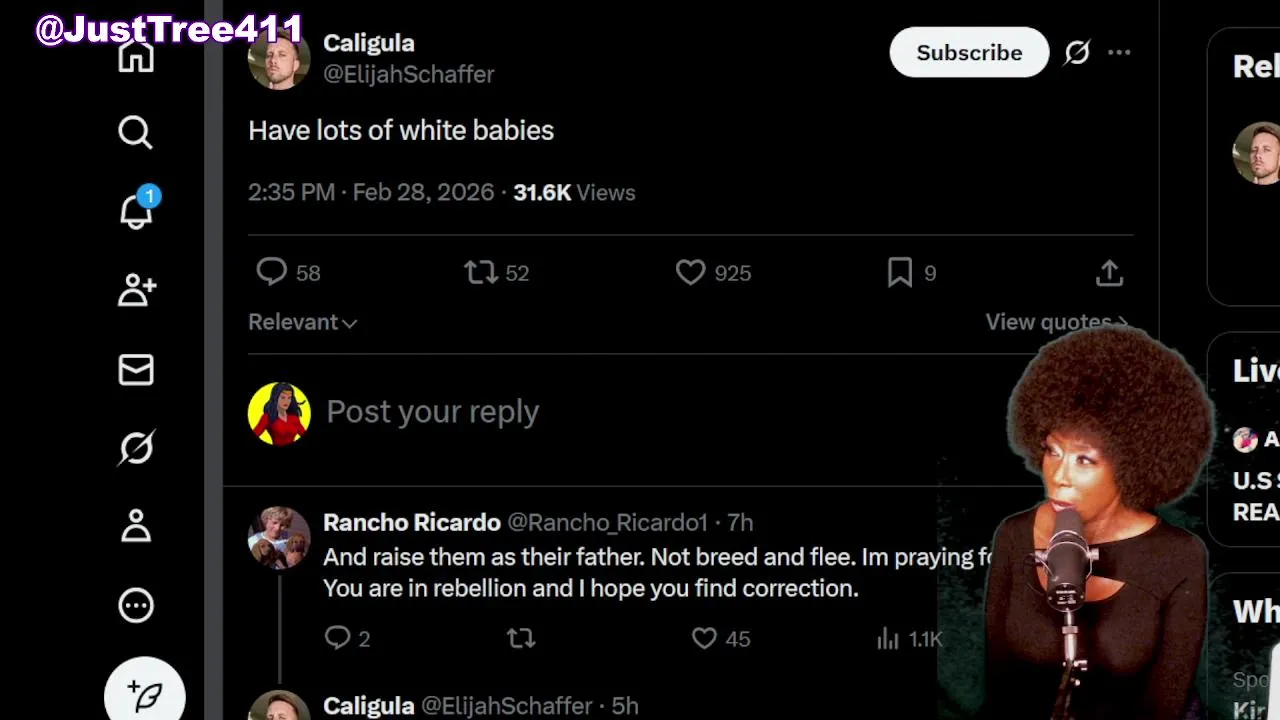Share the main post via upload icon
This screenshot has height=720, width=1280.
click(1109, 273)
